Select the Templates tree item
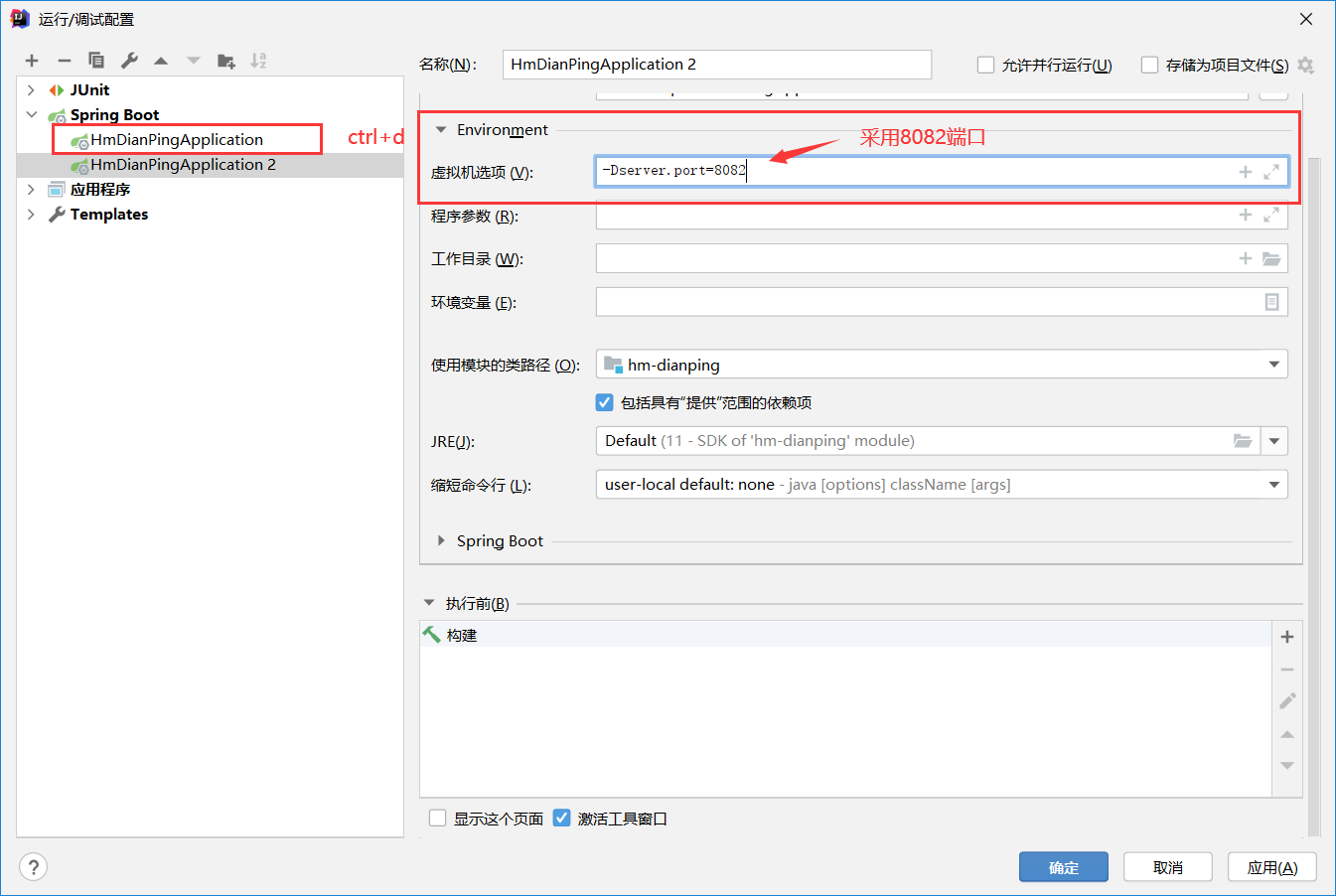Image resolution: width=1336 pixels, height=896 pixels. (108, 215)
